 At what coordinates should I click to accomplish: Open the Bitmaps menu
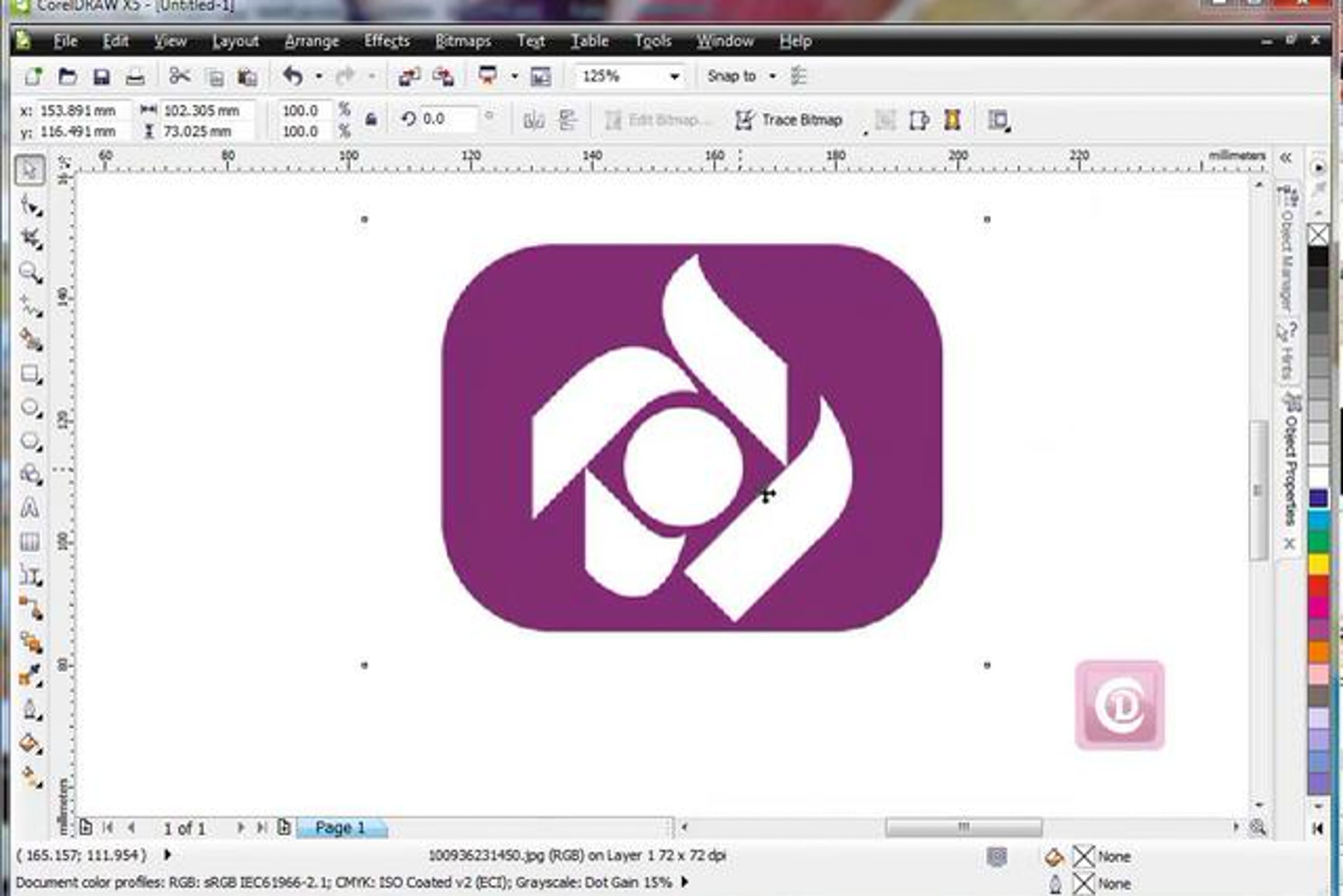tap(463, 41)
